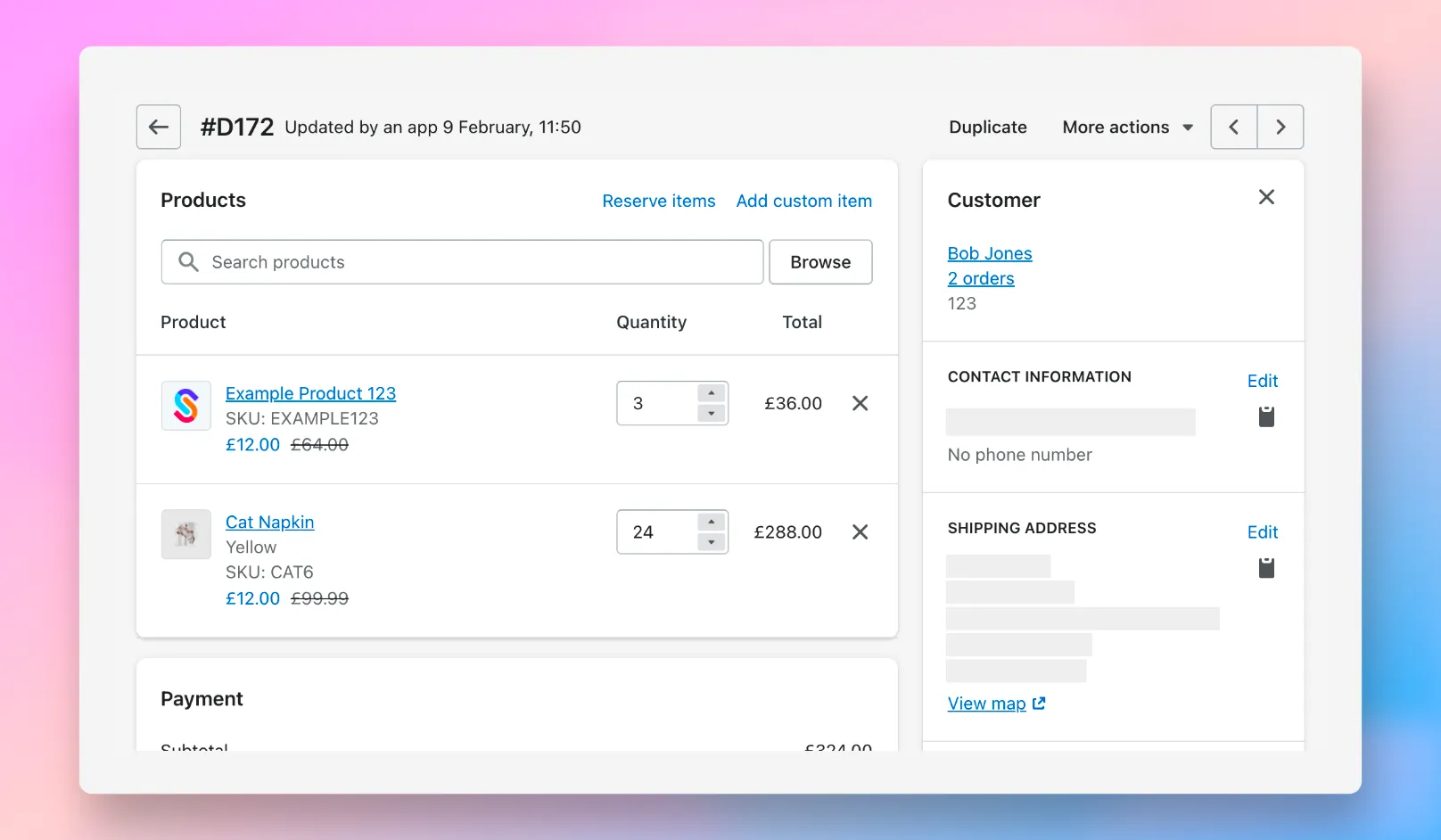Viewport: 1441px width, 840px height.
Task: Open the Example Product 123 link
Action: (x=310, y=393)
